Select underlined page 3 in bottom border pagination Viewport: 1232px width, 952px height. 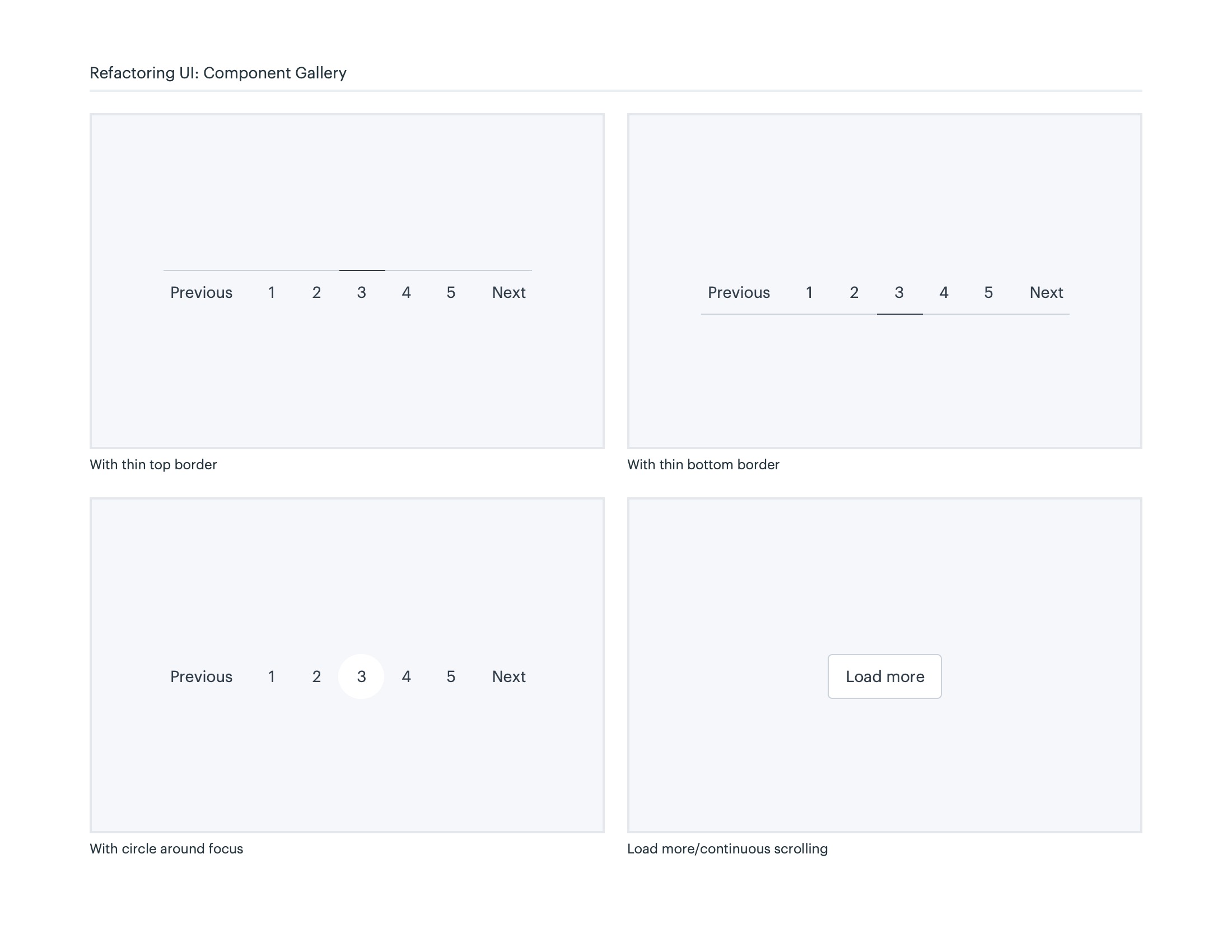899,292
